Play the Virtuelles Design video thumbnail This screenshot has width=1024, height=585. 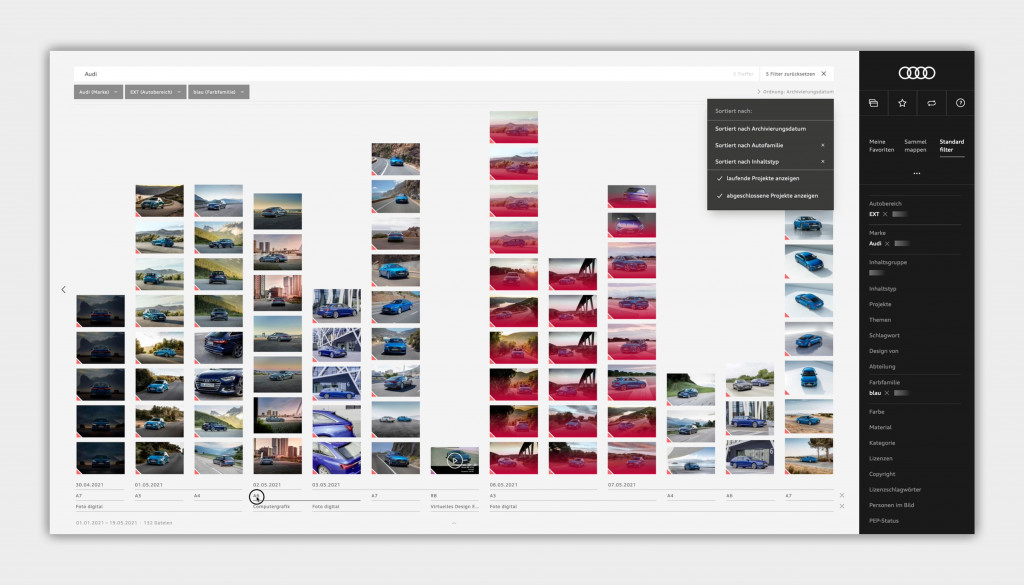coord(454,461)
